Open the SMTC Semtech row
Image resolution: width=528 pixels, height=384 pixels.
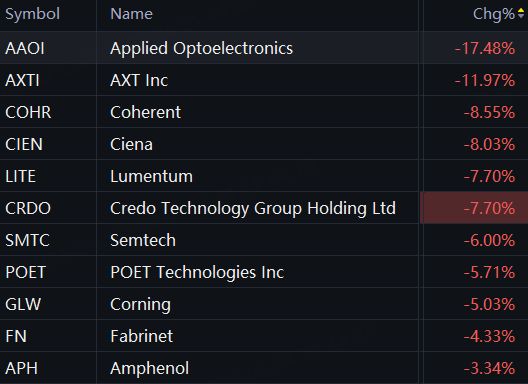click(x=264, y=240)
